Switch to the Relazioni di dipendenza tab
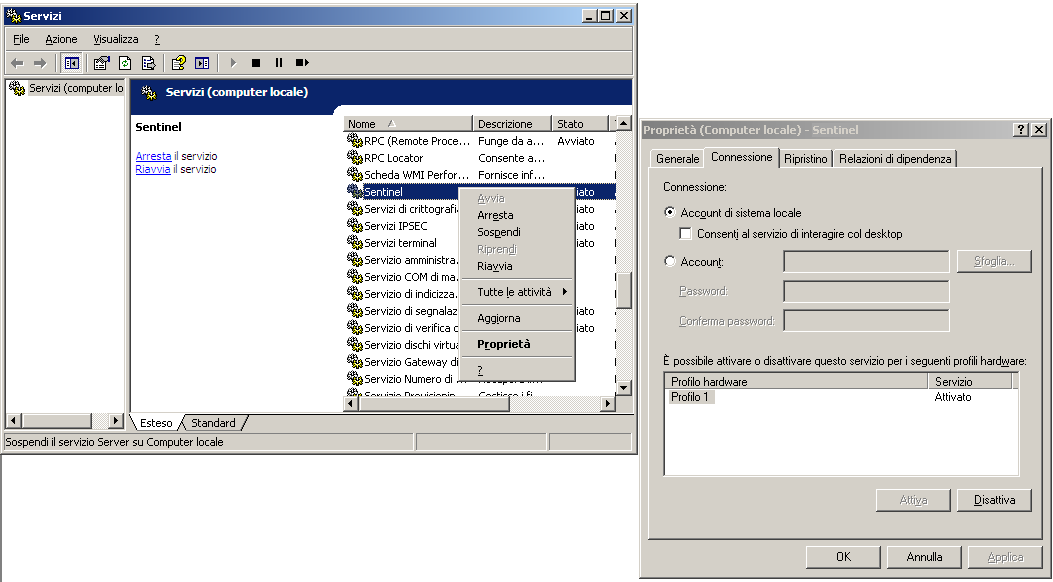The width and height of the screenshot is (1053, 582). [x=895, y=159]
